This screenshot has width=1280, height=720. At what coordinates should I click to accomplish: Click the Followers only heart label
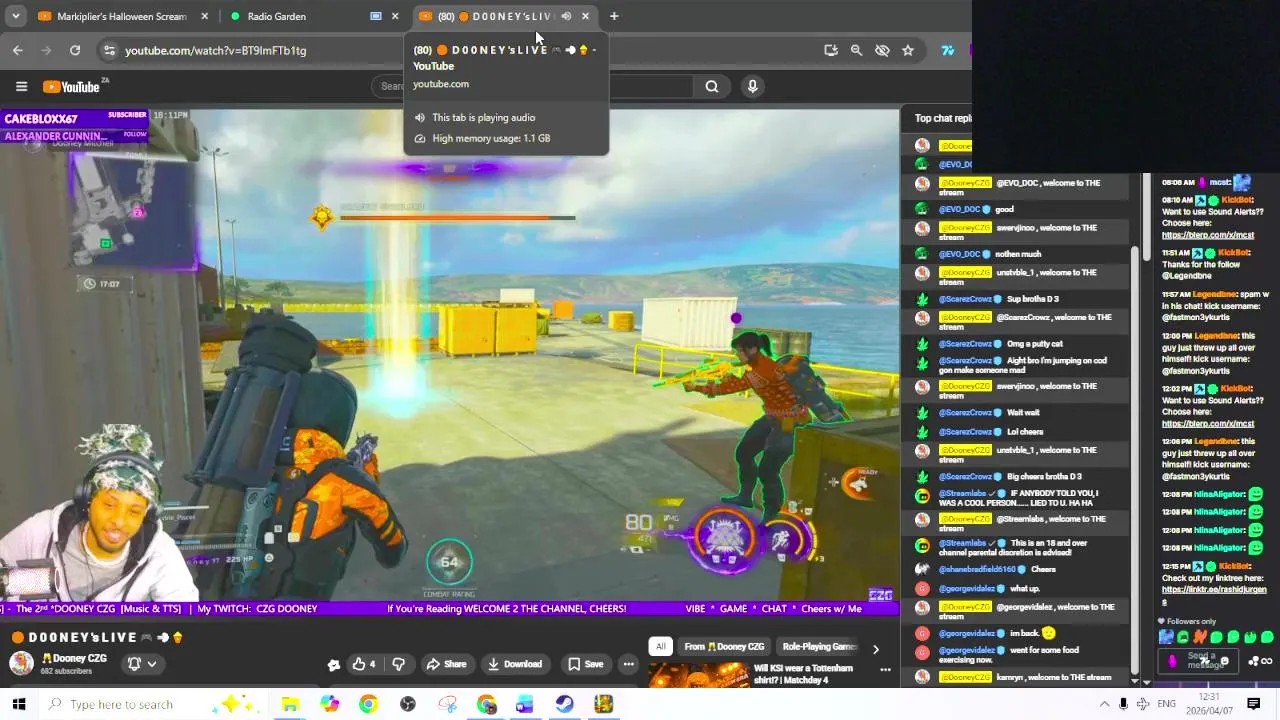[x=1187, y=621]
